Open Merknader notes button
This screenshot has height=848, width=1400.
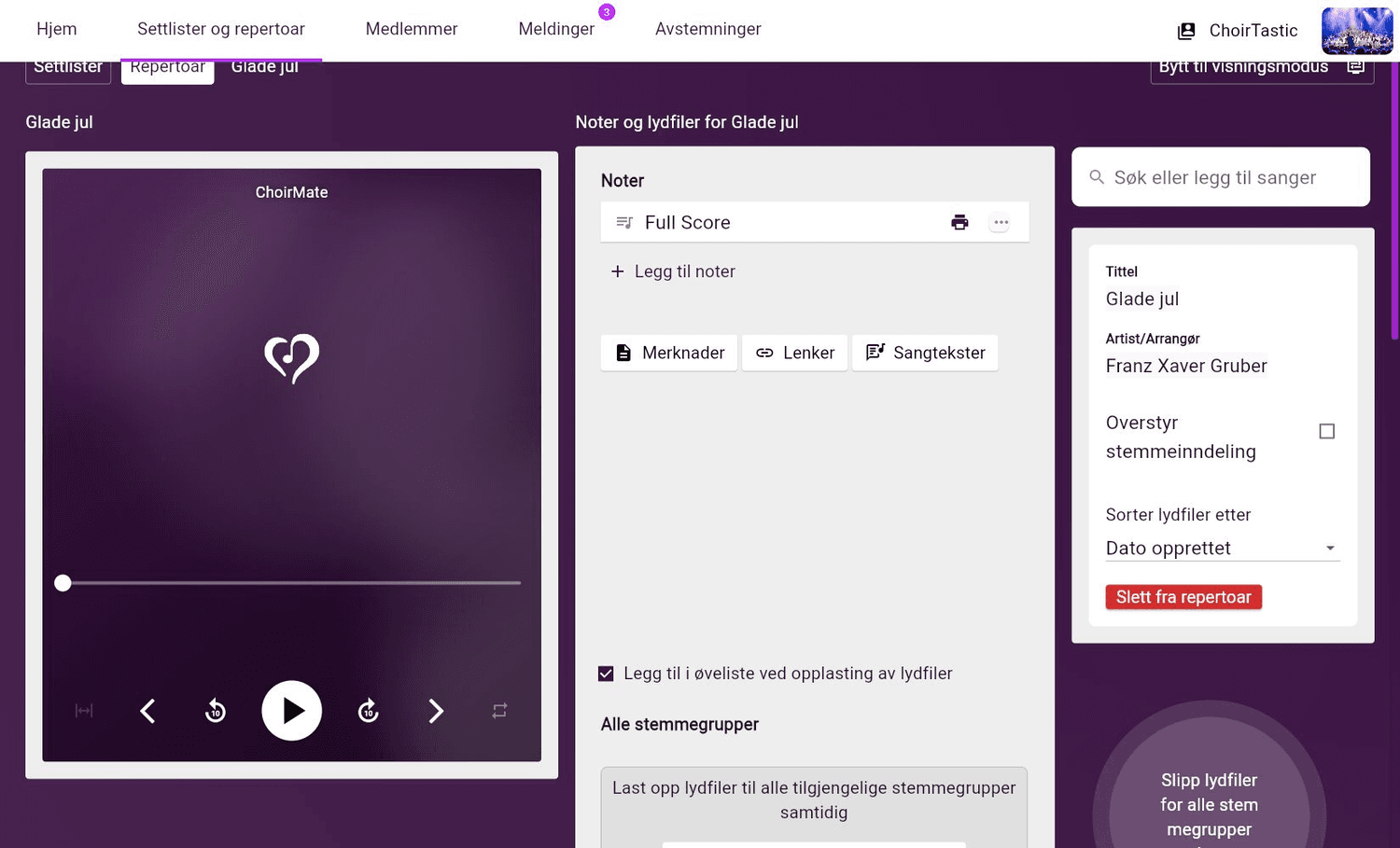pos(669,353)
